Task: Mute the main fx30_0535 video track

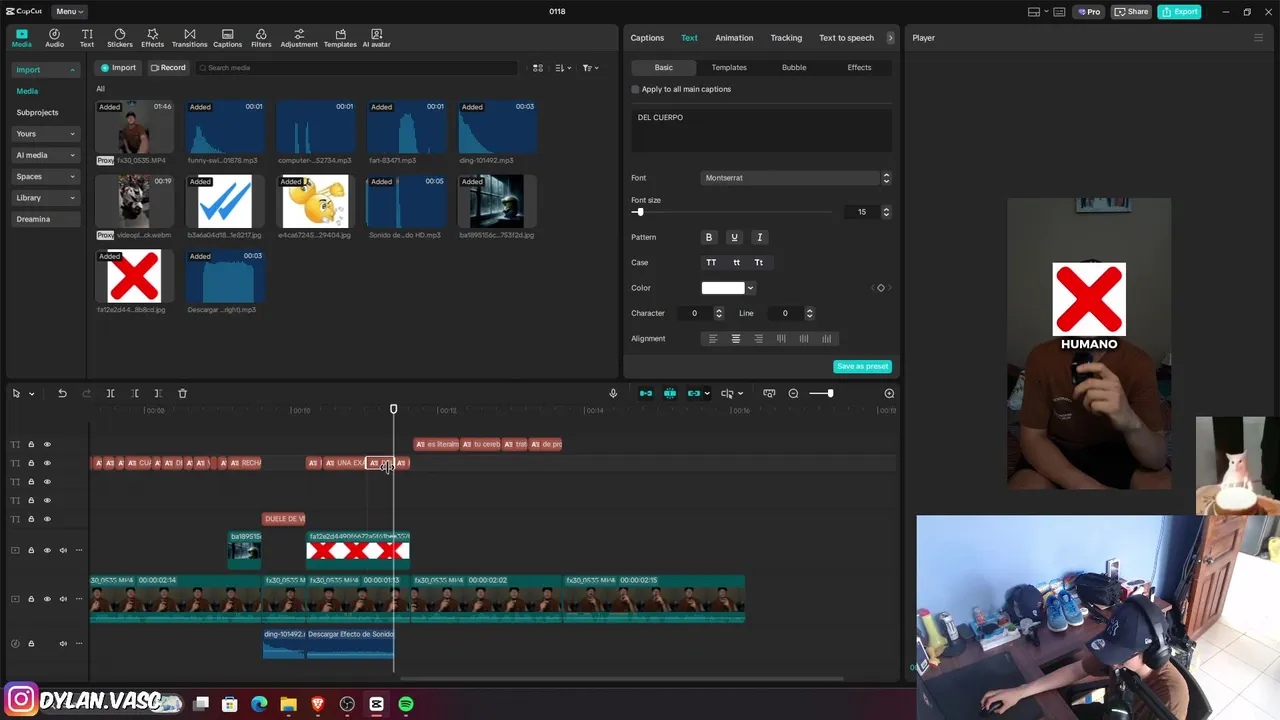Action: click(63, 599)
